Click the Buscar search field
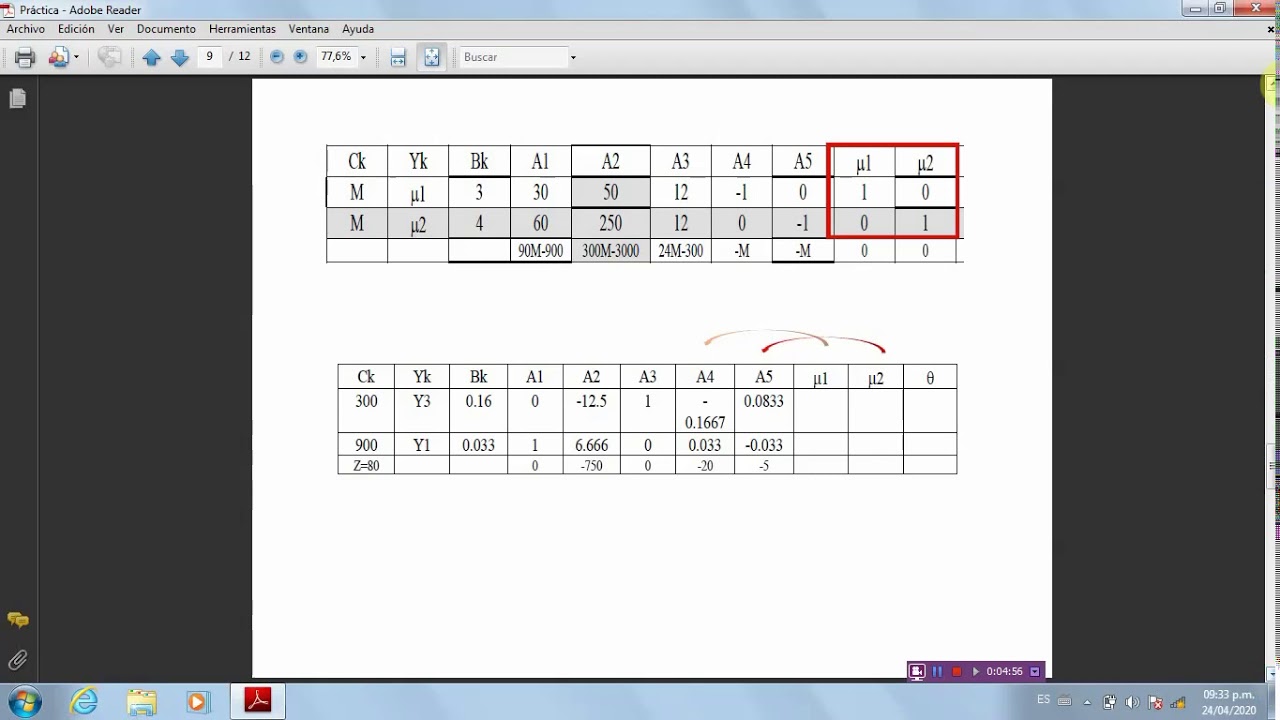Screen dimensions: 1280x720 [x=513, y=57]
